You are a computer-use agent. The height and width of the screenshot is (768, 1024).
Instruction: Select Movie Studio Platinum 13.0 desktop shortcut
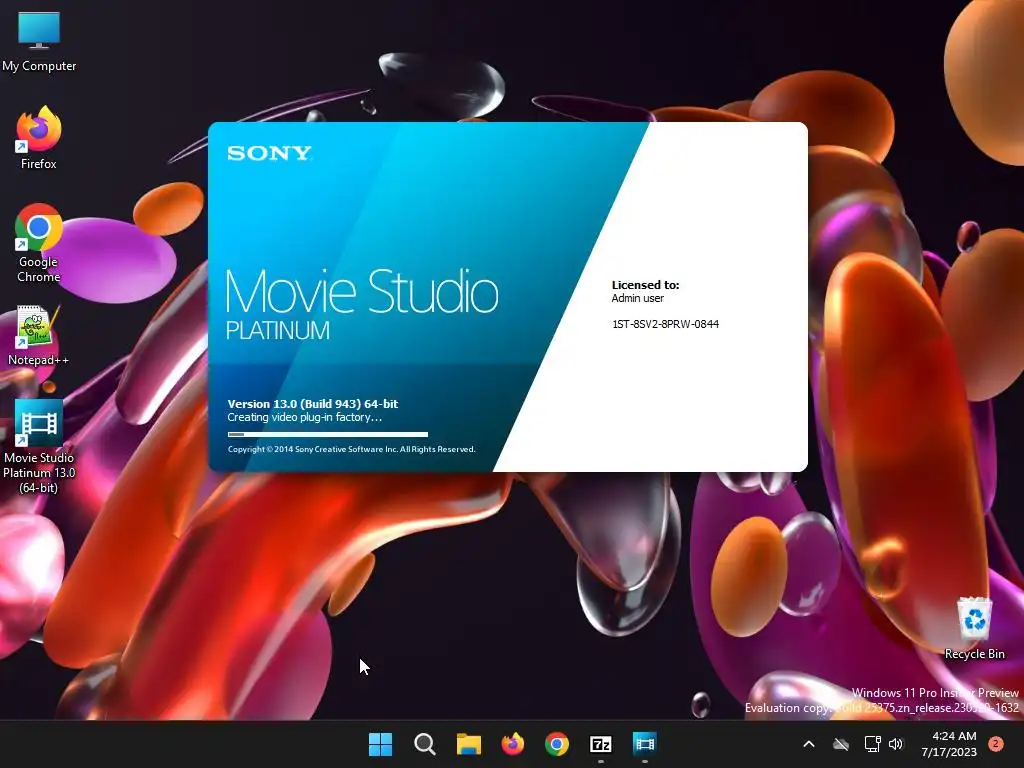39,447
